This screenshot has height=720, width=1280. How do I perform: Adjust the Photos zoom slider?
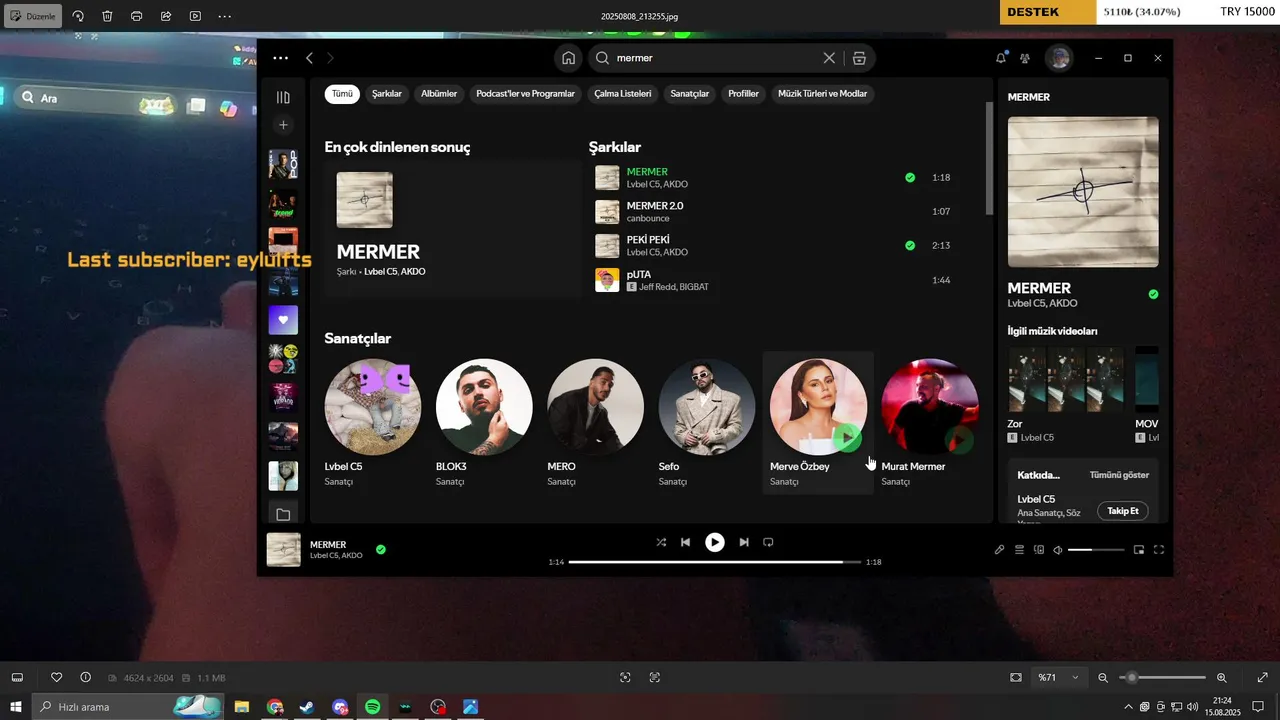1165,677
